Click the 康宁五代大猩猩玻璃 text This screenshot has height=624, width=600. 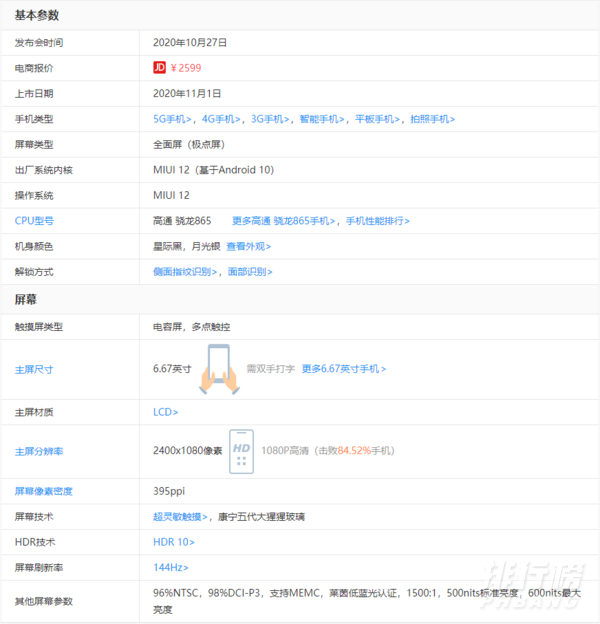click(261, 517)
